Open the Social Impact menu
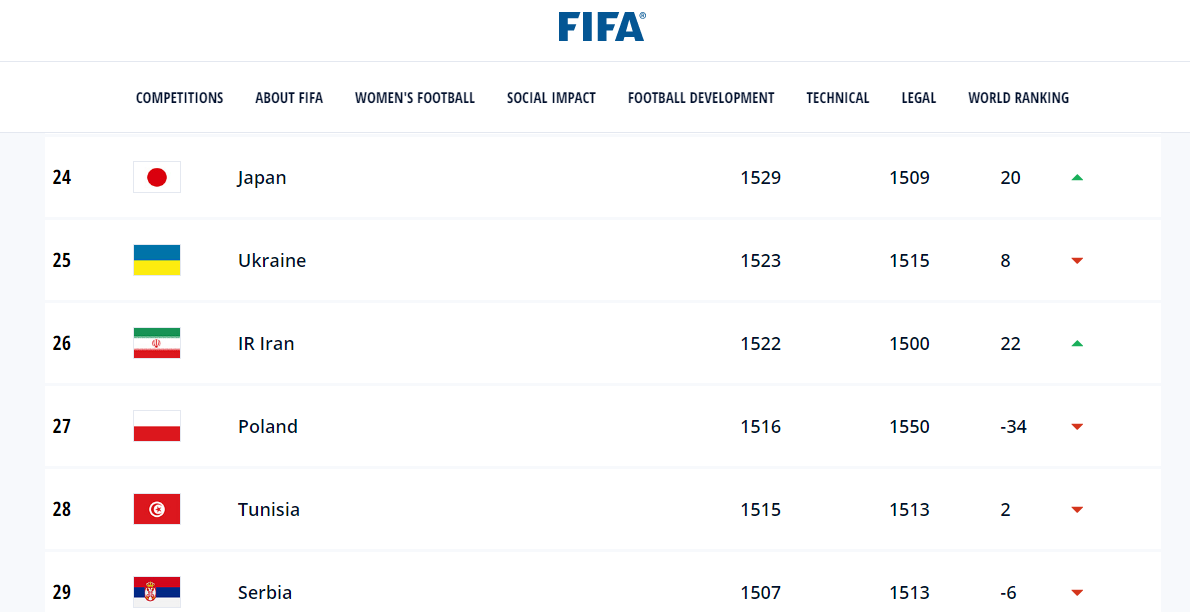Viewport: 1190px width, 612px height. [551, 98]
